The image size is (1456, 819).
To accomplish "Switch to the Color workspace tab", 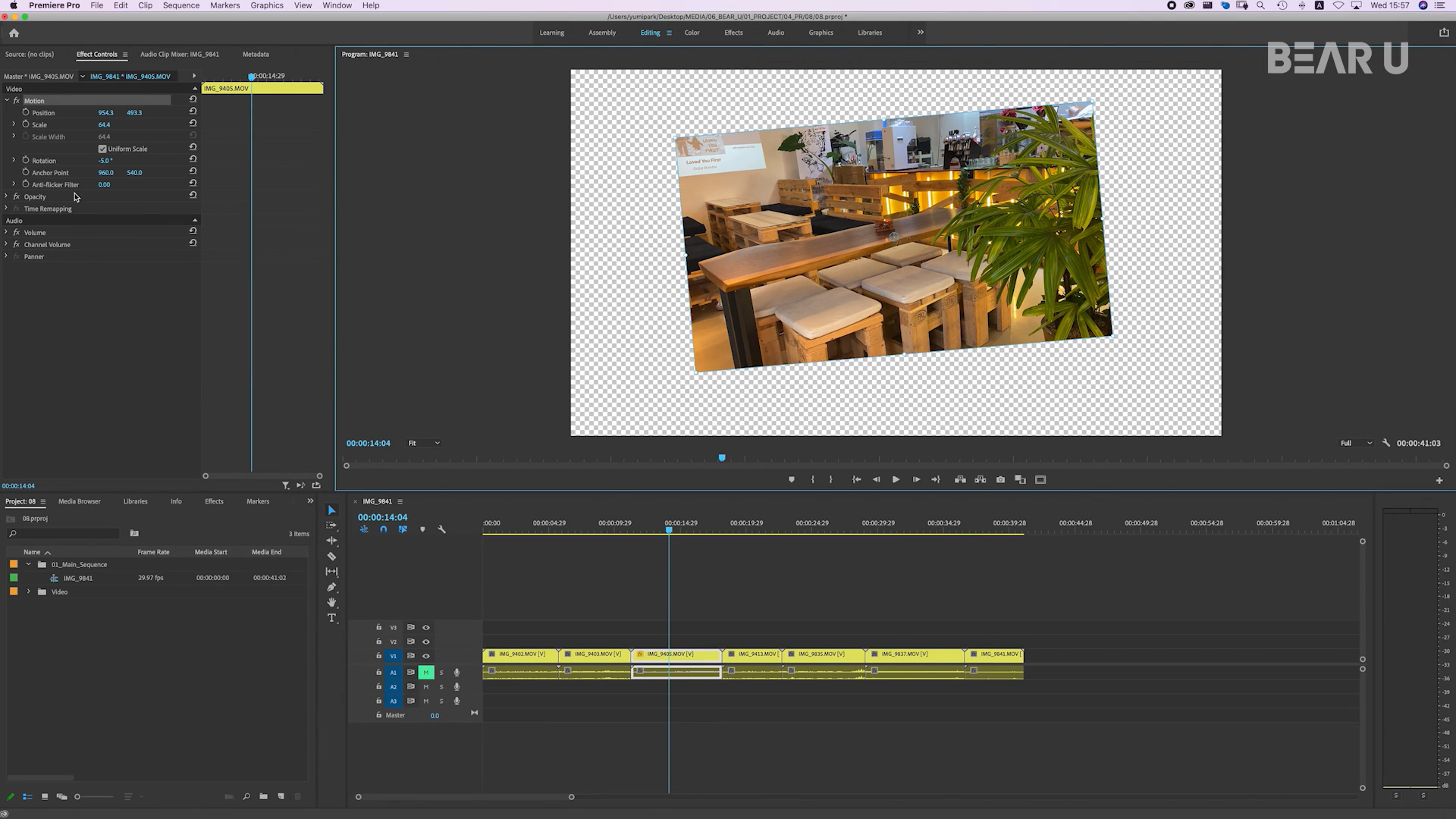I will (x=692, y=33).
